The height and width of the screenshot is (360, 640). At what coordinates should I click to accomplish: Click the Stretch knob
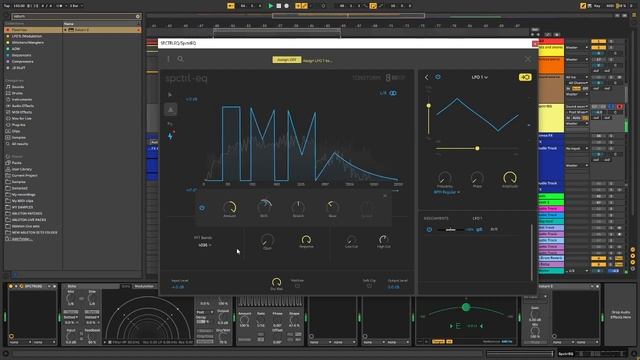pyautogui.click(x=298, y=207)
